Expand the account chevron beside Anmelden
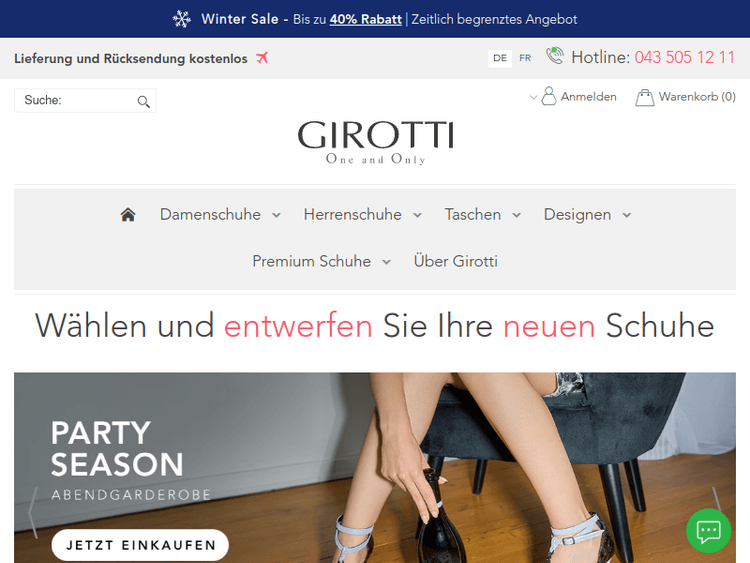Image resolution: width=750 pixels, height=563 pixels. (x=533, y=98)
